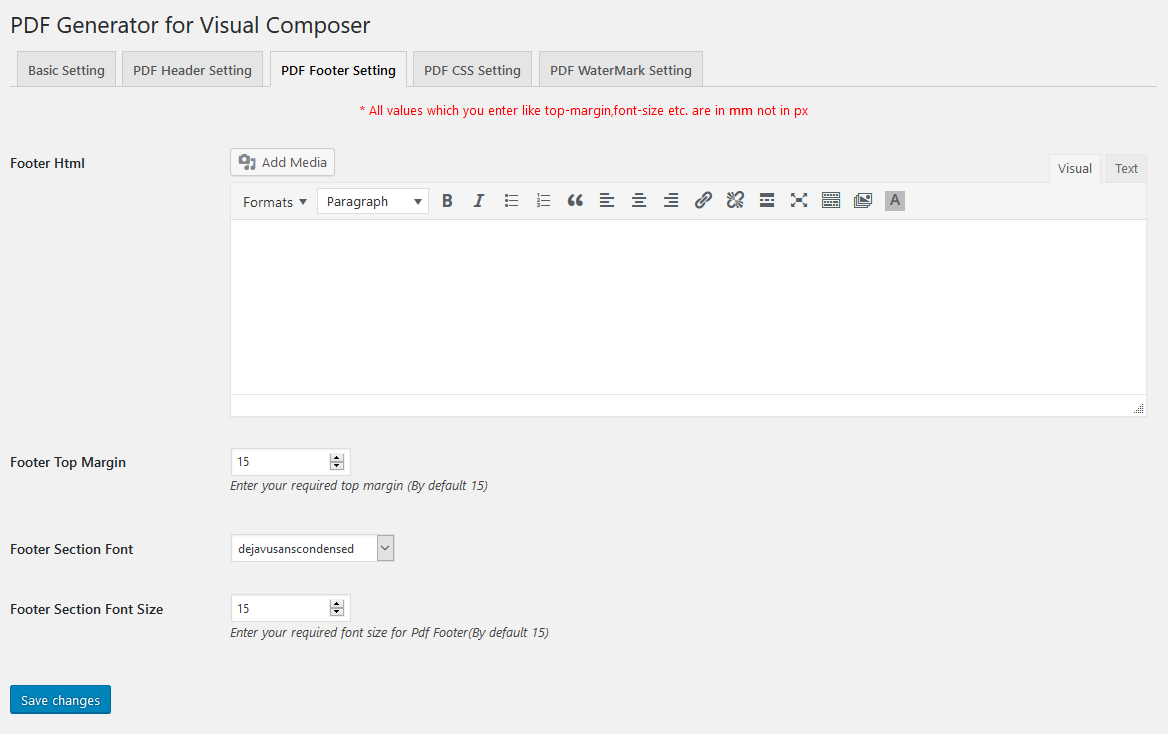Increase Footer Section Font Size with up arrow
The width and height of the screenshot is (1168, 734).
[x=337, y=604]
